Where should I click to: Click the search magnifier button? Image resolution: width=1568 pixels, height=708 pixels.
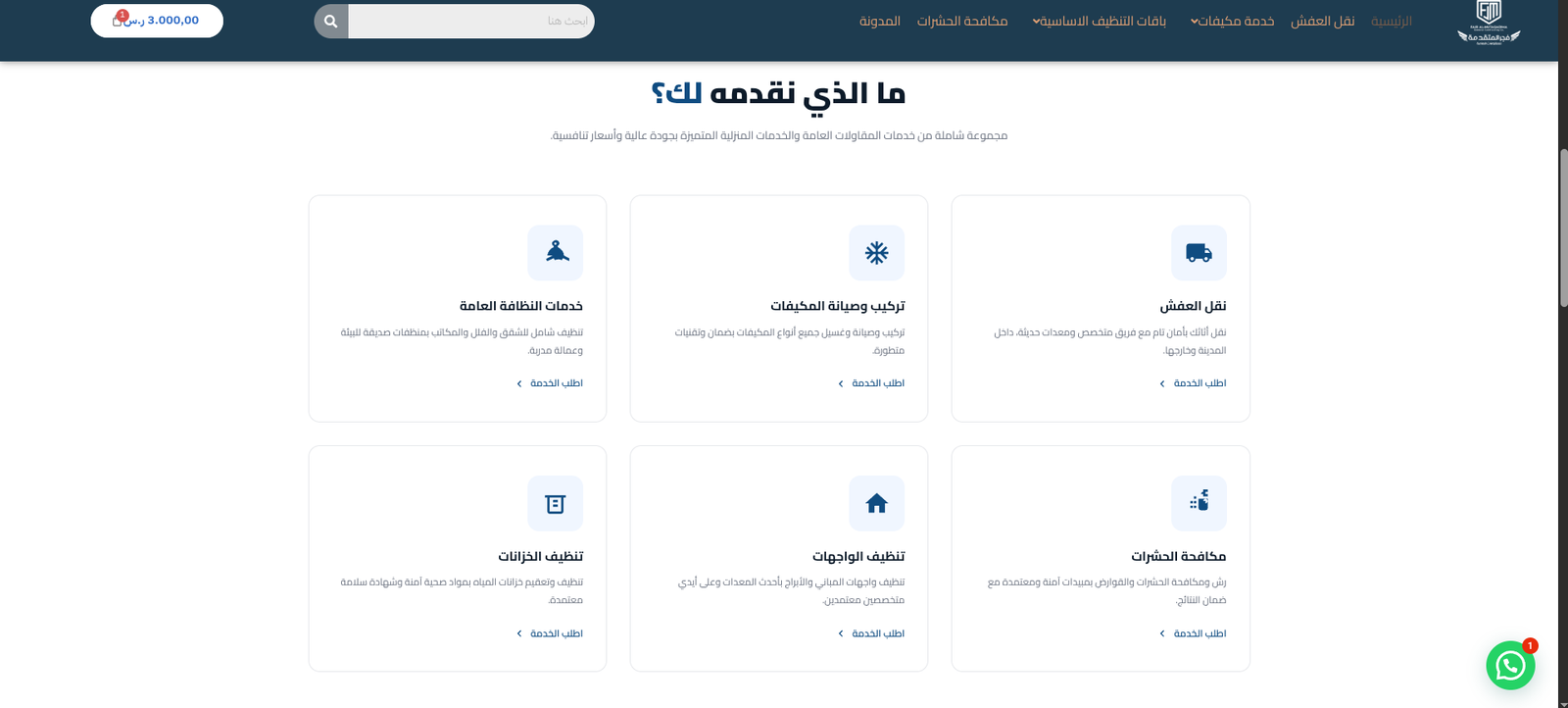pos(331,22)
